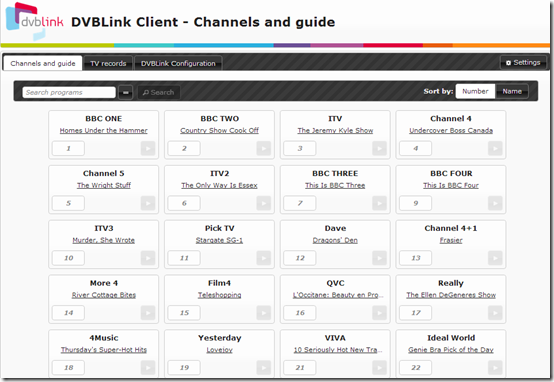Image resolution: width=554 pixels, height=382 pixels.
Task: Play the Channel 4 card
Action: (x=495, y=148)
